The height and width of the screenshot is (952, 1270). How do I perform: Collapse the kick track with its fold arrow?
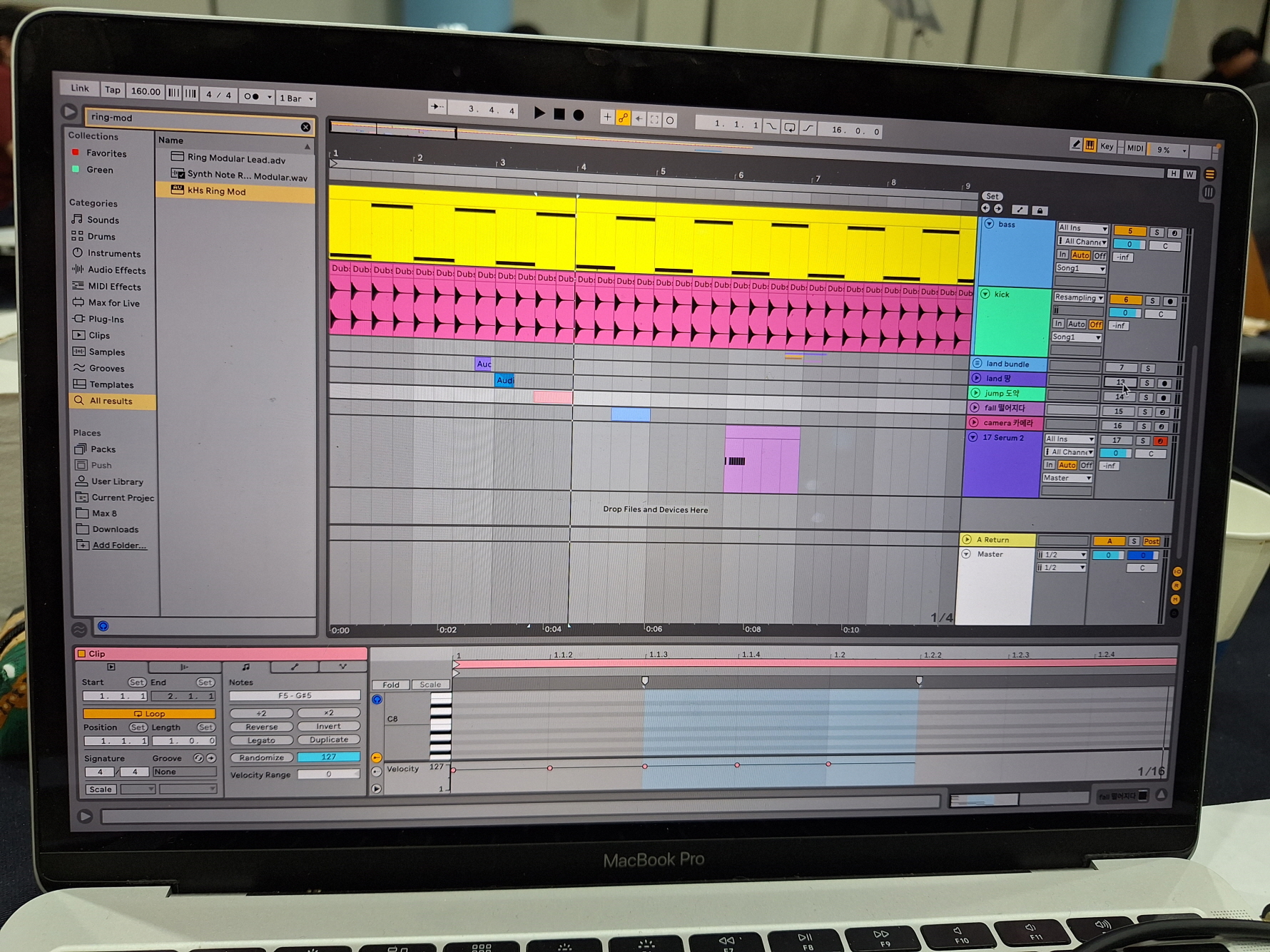[x=985, y=294]
